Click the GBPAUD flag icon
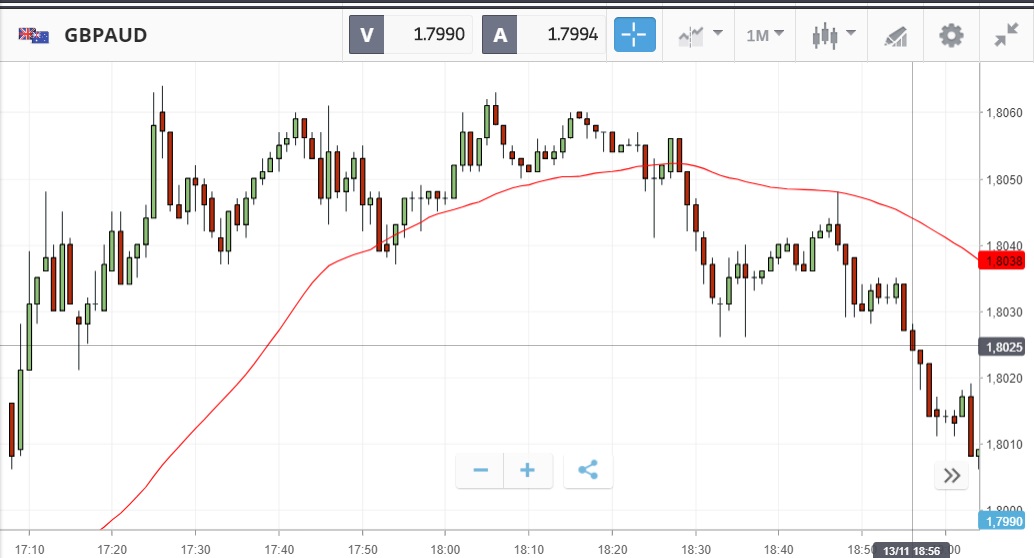 coord(34,36)
